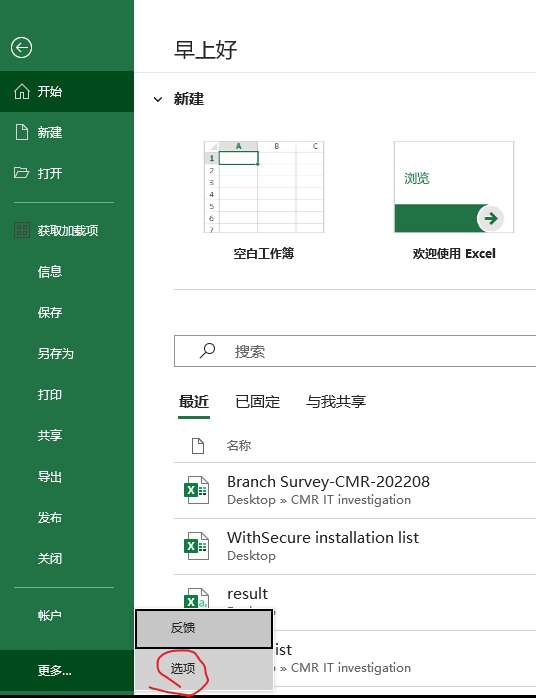Open the 空白工作簿 template thumbnail
The image size is (536, 698).
click(264, 187)
